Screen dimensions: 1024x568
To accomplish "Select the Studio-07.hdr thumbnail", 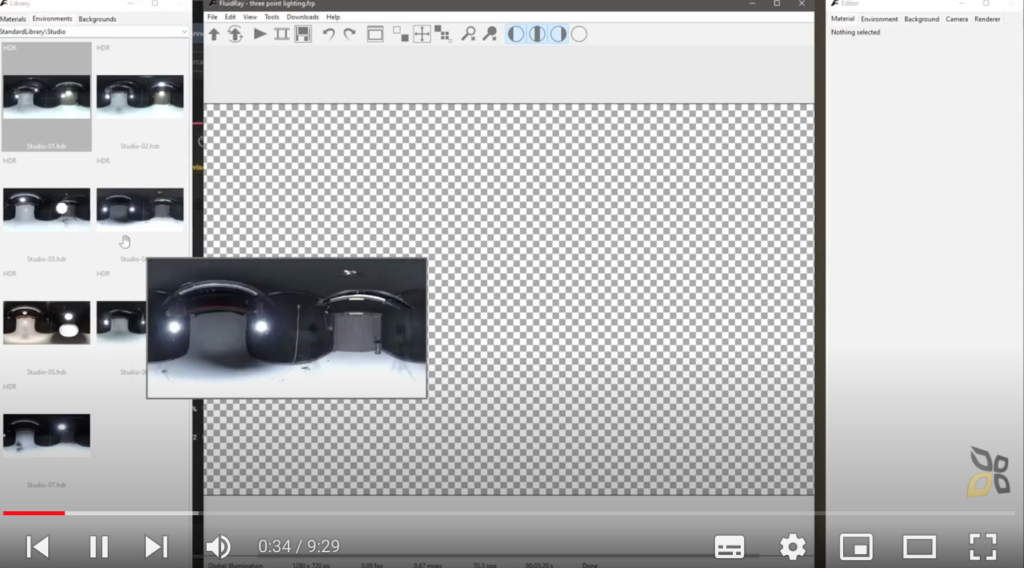I will tap(46, 435).
